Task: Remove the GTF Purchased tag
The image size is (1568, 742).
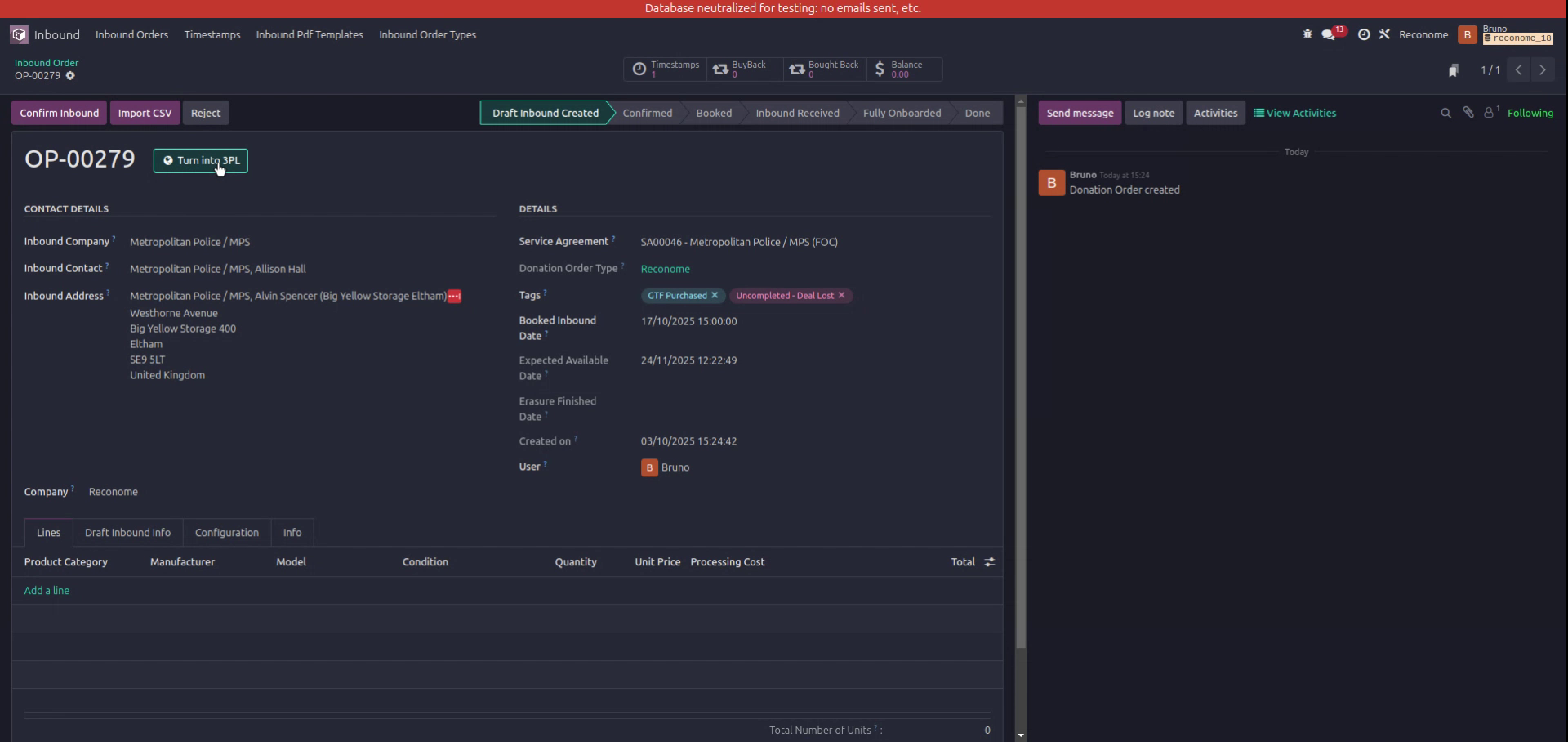Action: (x=715, y=296)
